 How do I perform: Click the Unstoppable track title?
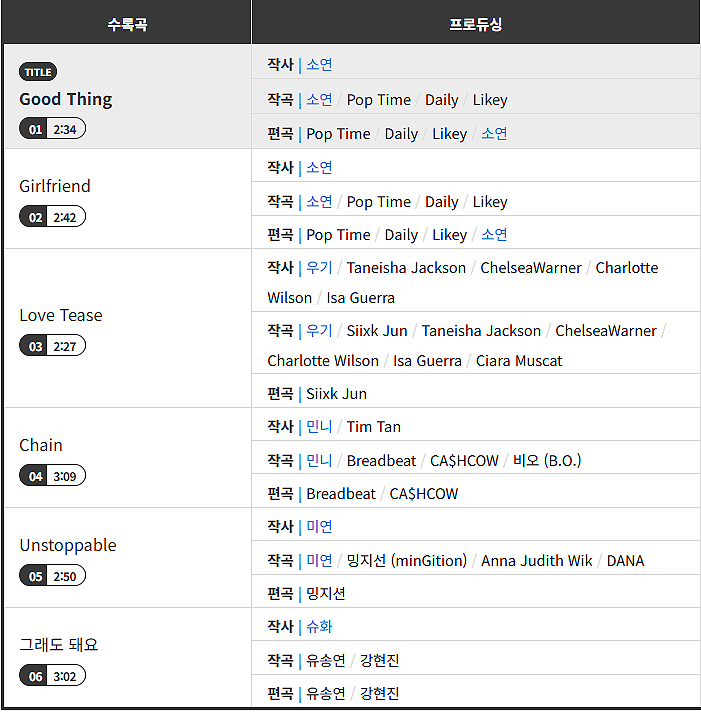coord(68,545)
